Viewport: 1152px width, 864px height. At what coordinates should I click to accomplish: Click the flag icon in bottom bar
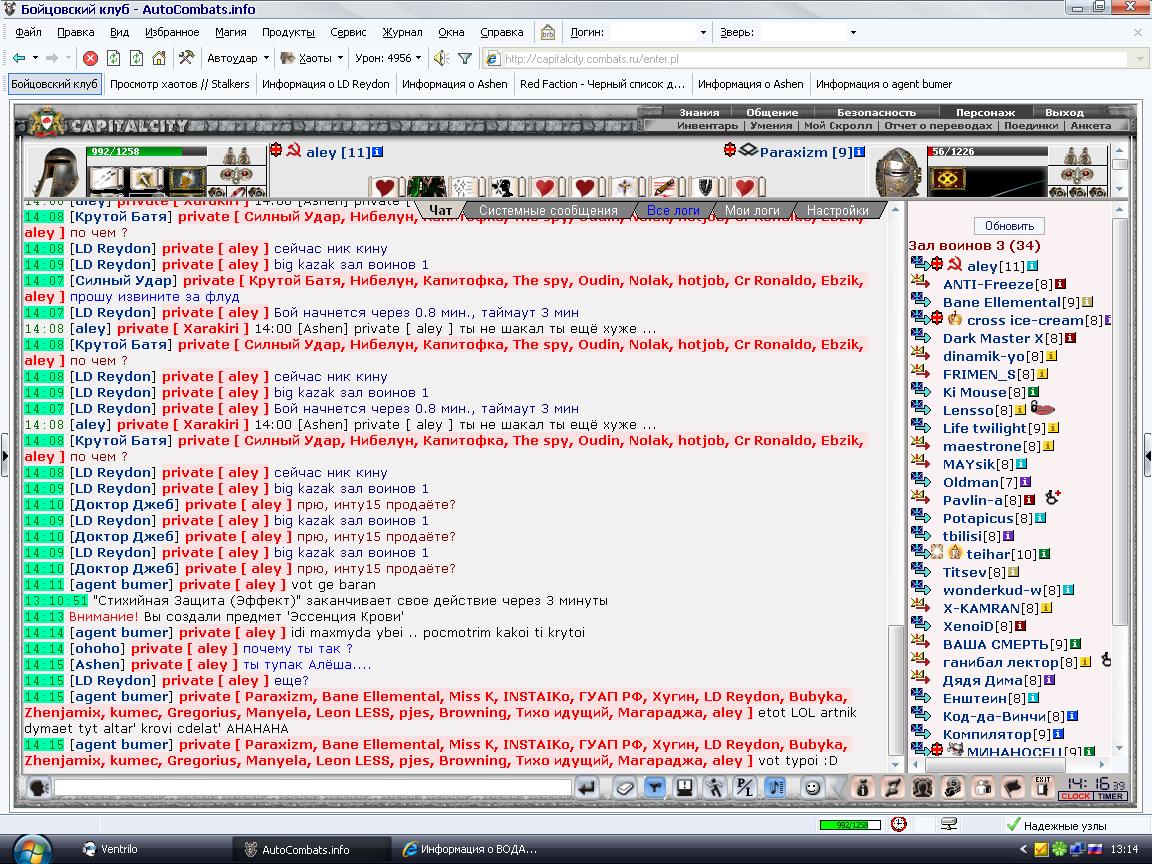[x=1012, y=788]
